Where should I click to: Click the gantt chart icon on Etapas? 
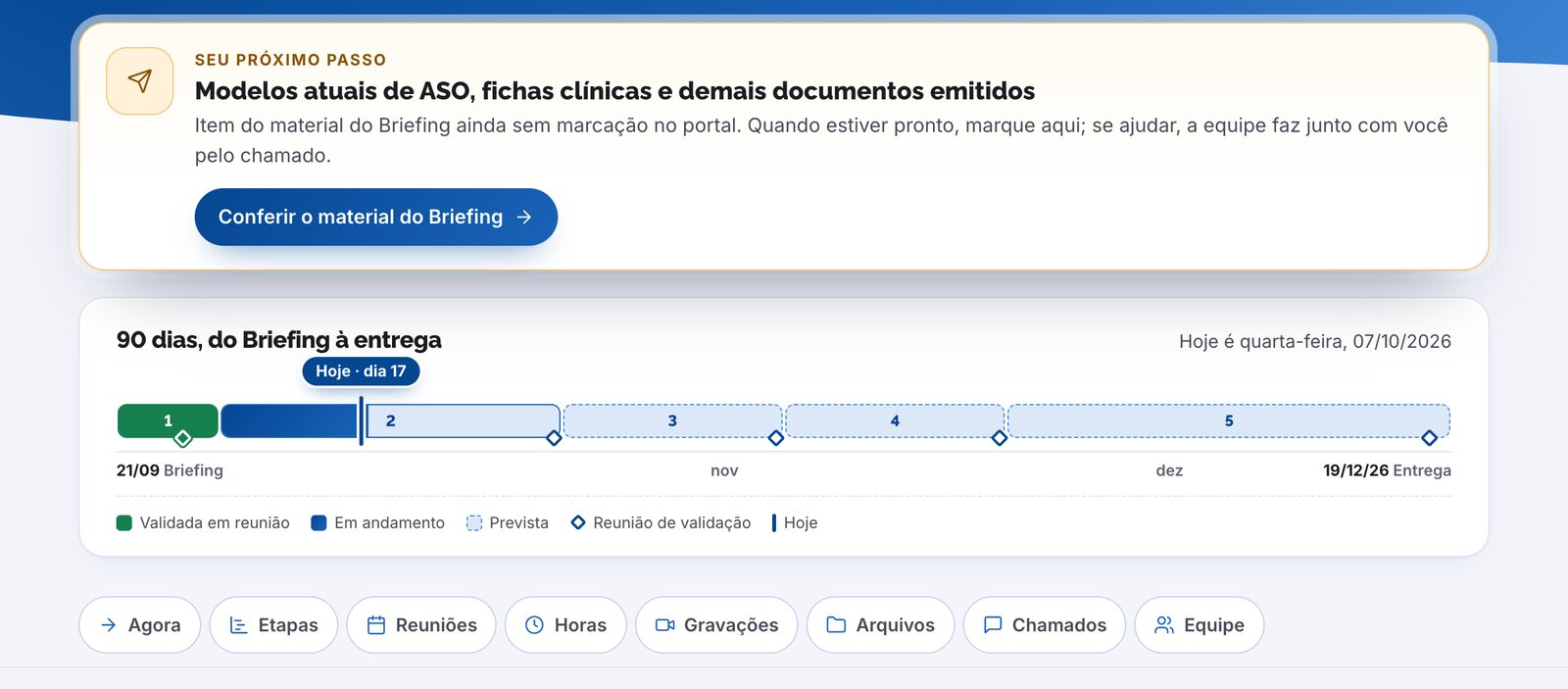[238, 625]
